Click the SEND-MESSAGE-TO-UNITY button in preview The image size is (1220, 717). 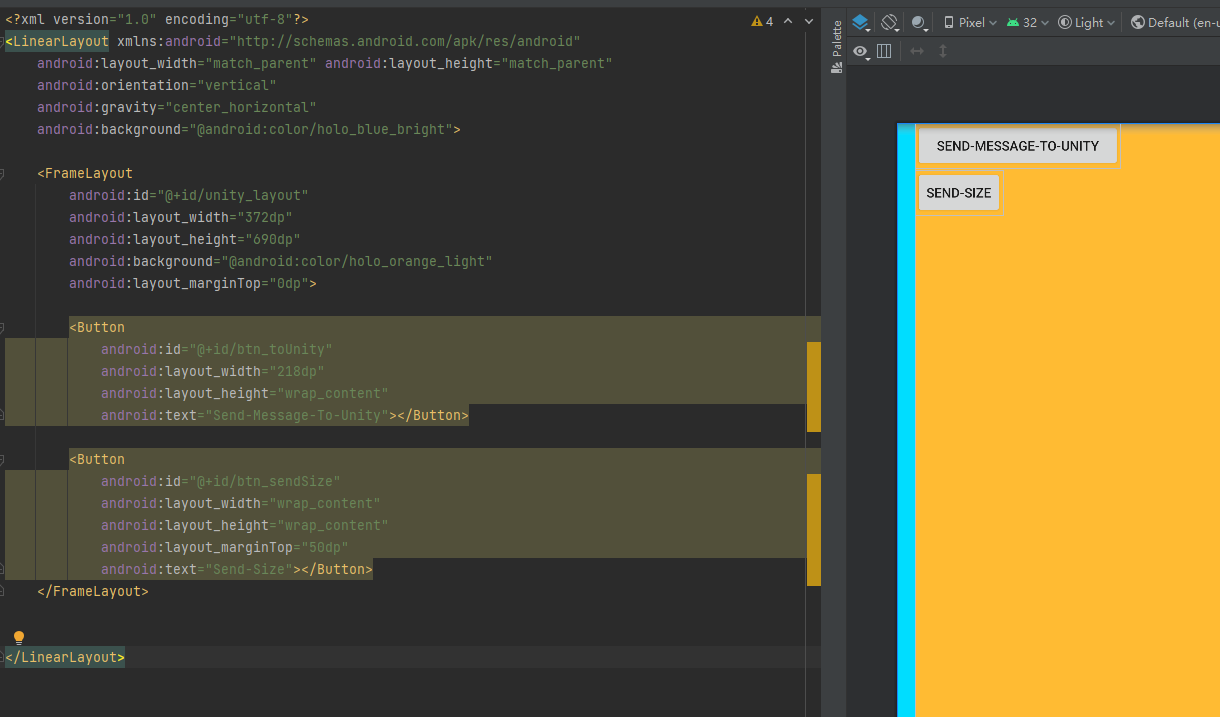click(x=1018, y=145)
